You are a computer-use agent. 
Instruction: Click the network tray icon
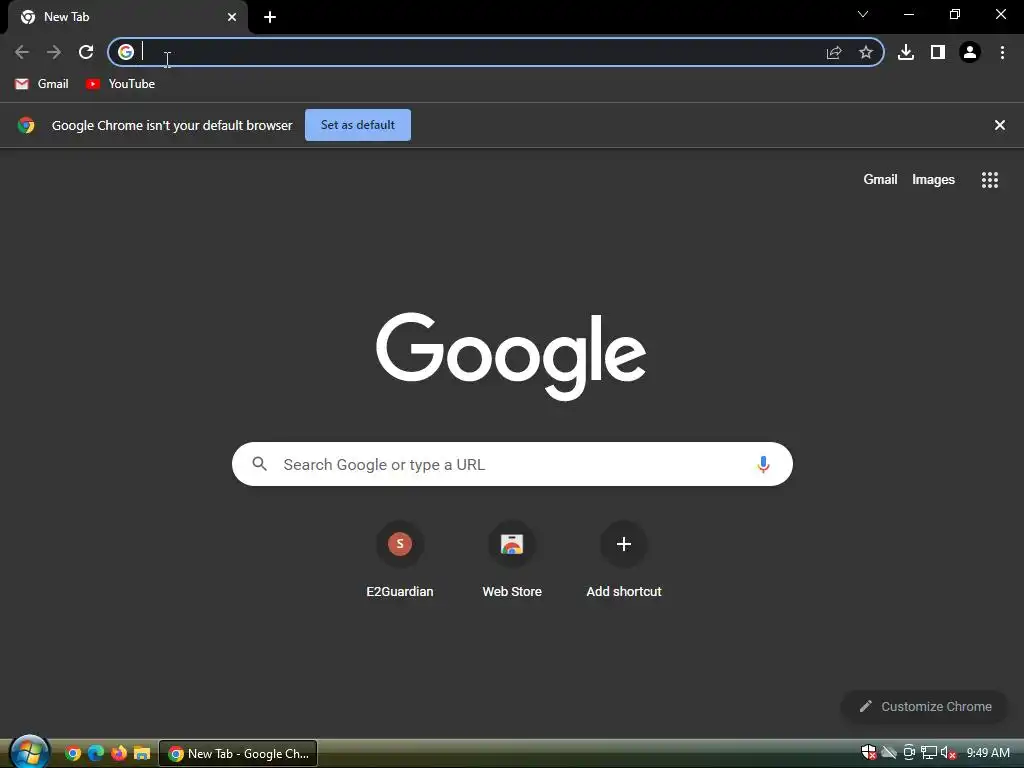pyautogui.click(x=929, y=753)
